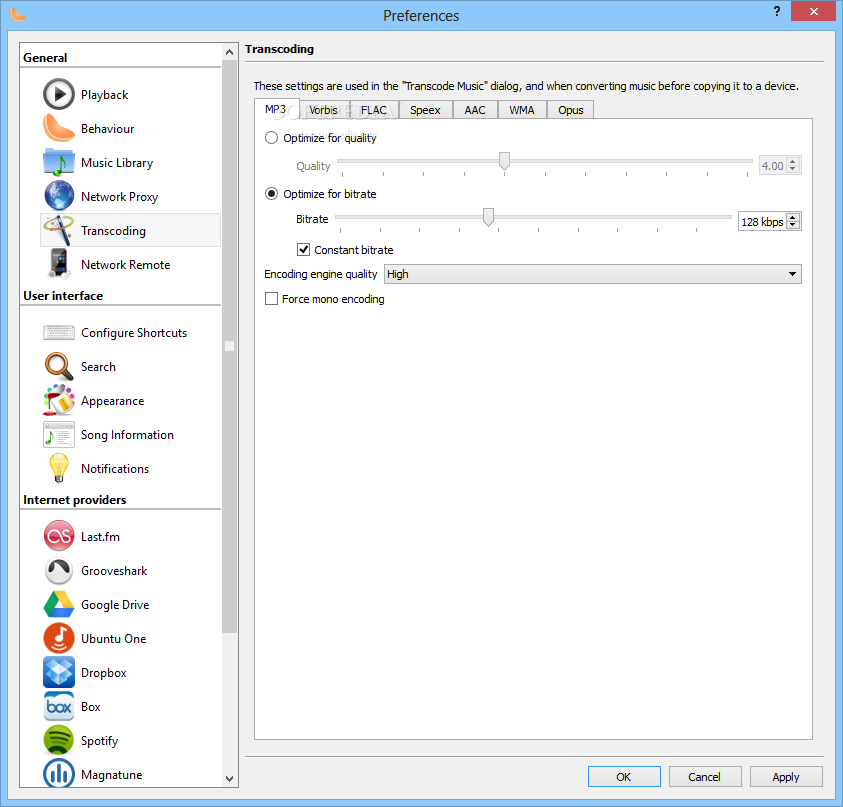Click the help question mark button
The width and height of the screenshot is (843, 807).
777,11
